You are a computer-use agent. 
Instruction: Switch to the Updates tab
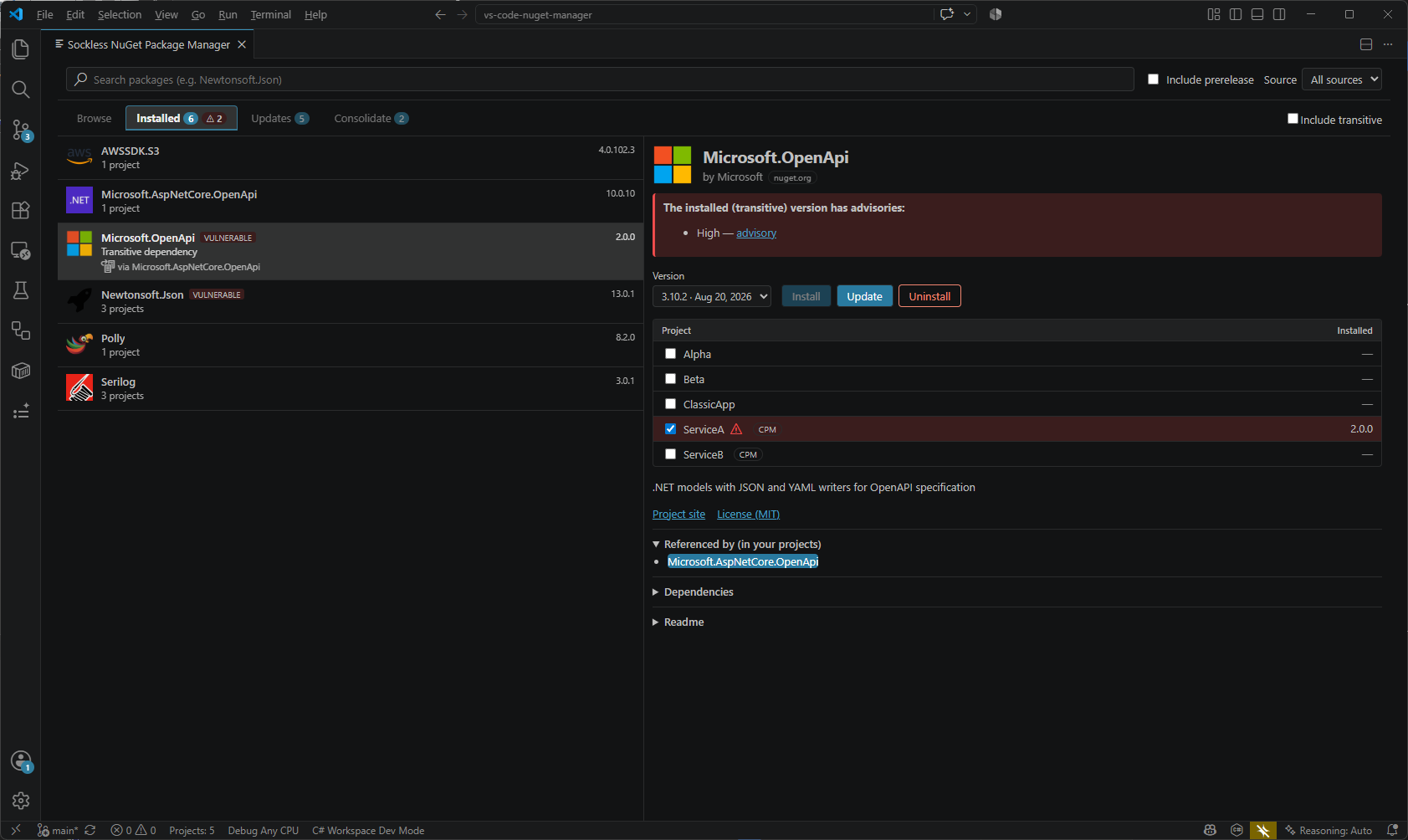(x=279, y=118)
